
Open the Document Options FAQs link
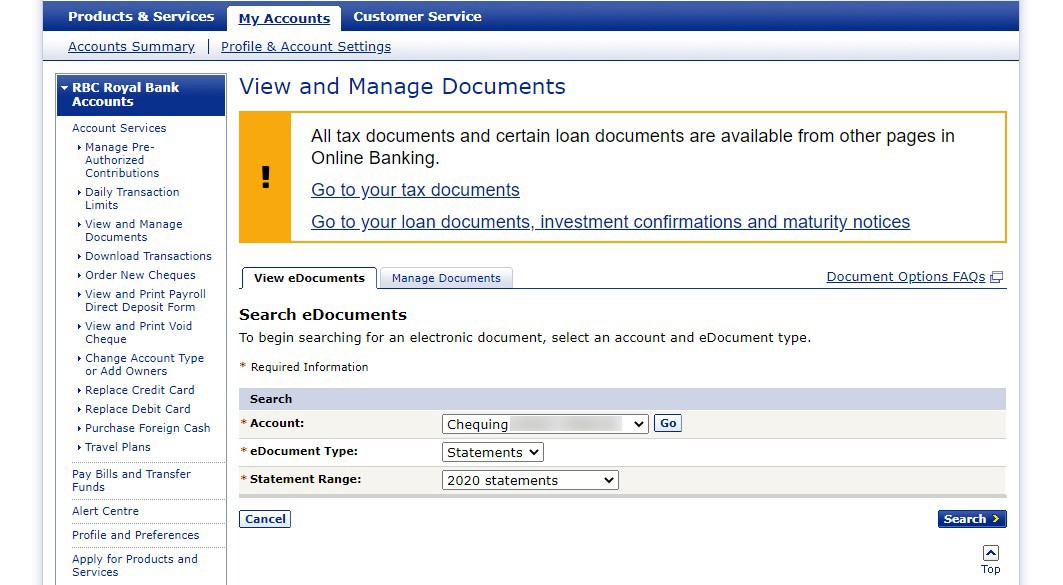[906, 277]
